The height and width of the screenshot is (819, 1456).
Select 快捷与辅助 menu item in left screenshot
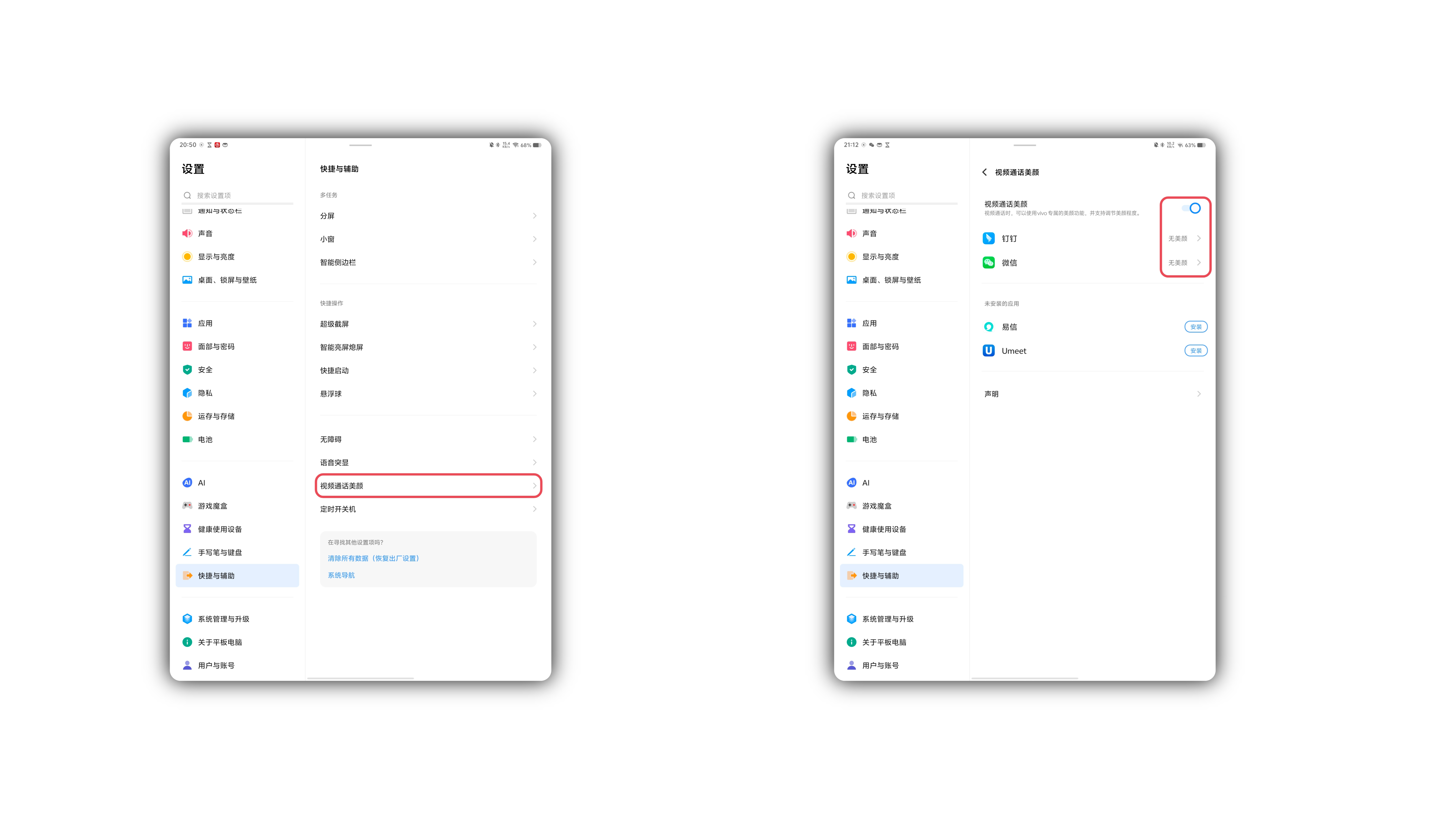tap(237, 575)
